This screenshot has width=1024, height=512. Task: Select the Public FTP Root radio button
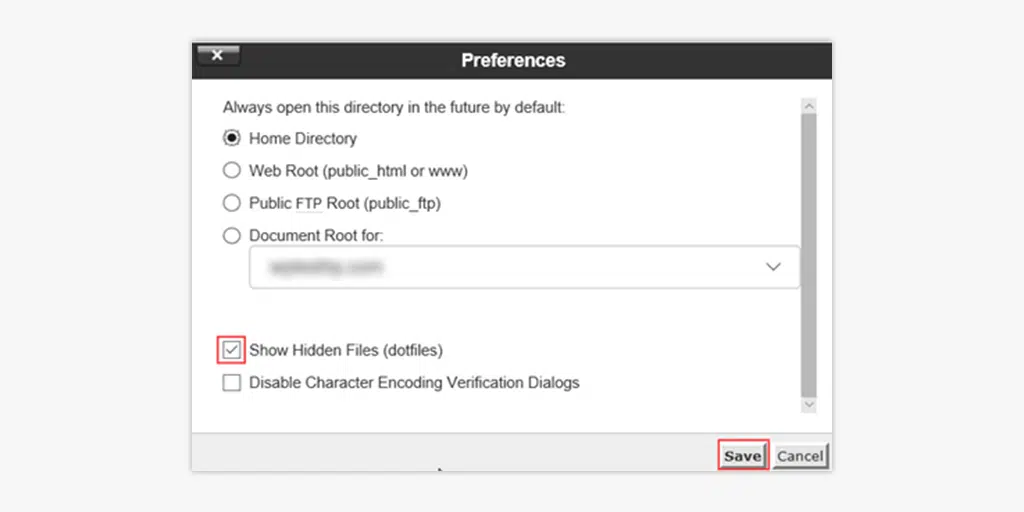tap(232, 203)
